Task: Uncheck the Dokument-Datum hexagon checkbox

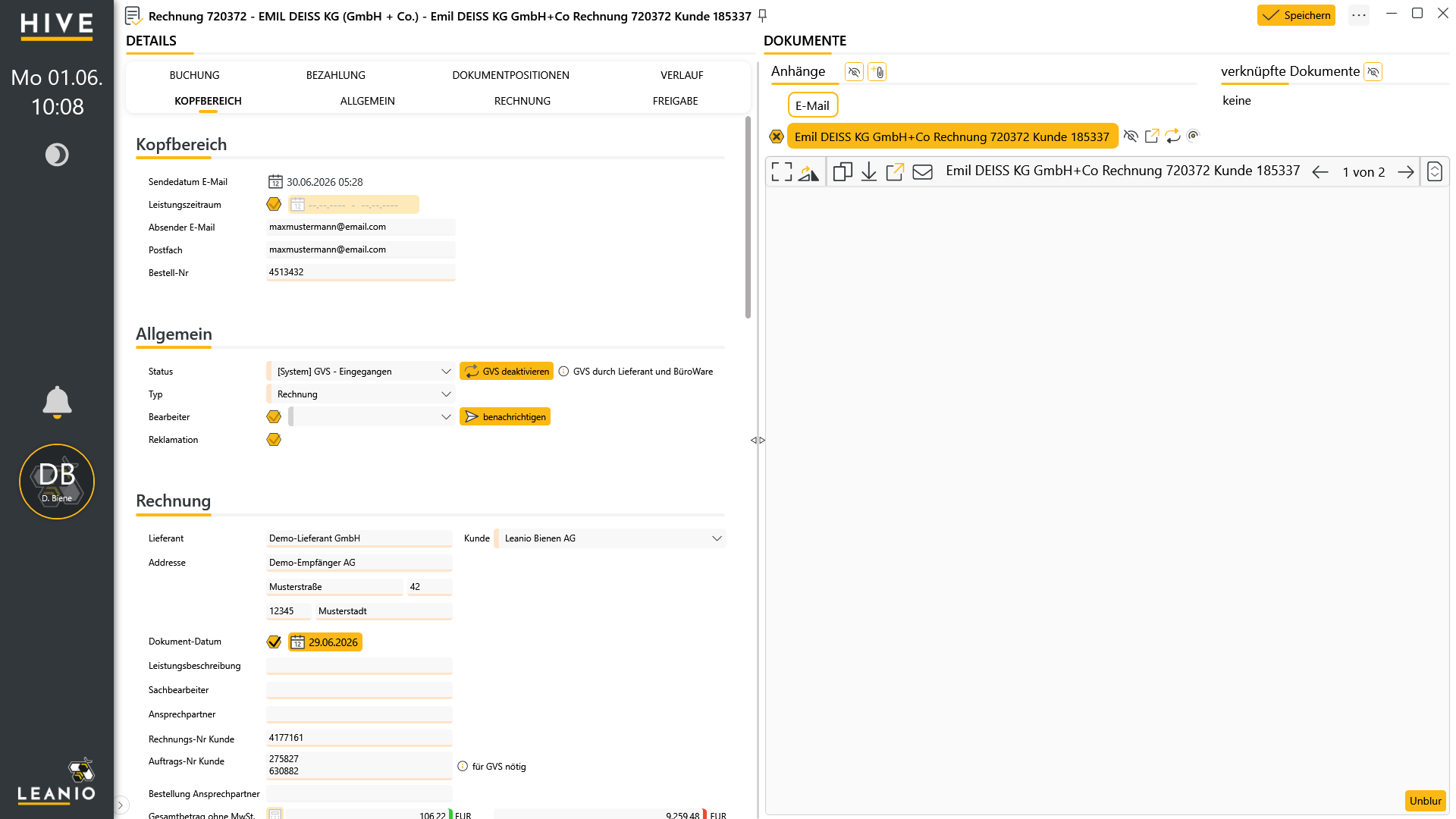Action: (274, 642)
